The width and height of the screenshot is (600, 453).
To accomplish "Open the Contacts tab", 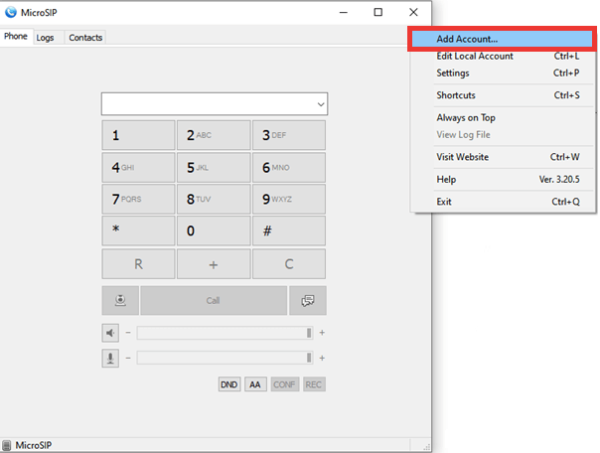I will pyautogui.click(x=85, y=37).
